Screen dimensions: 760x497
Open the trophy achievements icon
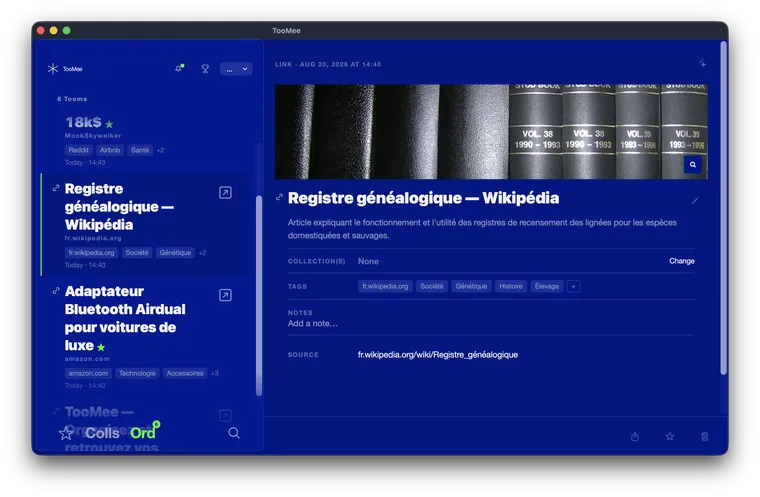(205, 69)
